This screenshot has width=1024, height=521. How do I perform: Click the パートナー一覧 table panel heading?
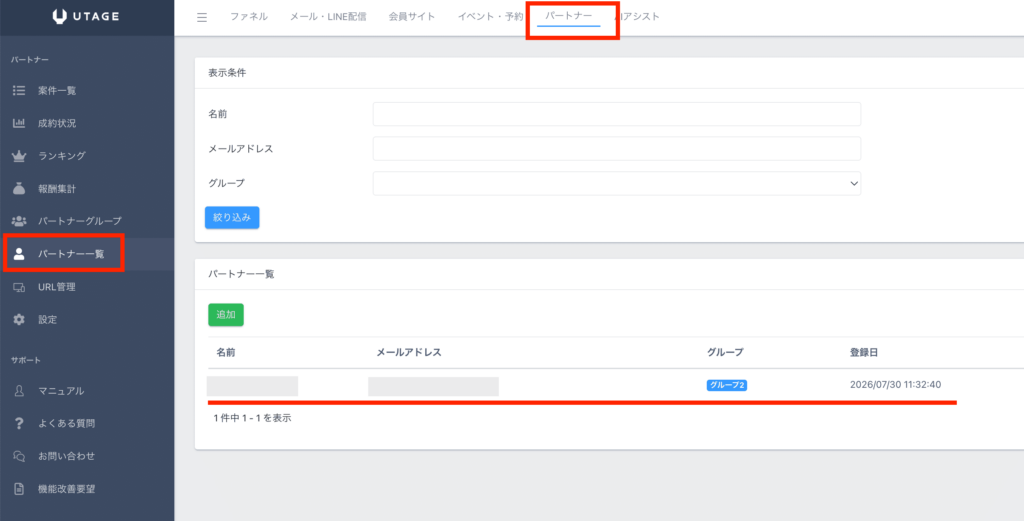pyautogui.click(x=242, y=274)
